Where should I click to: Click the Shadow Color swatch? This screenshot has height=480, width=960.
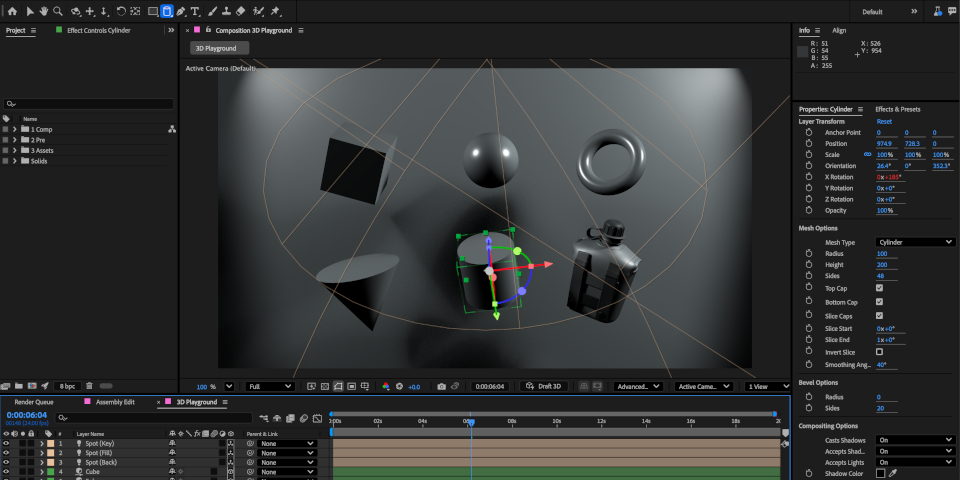[880, 474]
